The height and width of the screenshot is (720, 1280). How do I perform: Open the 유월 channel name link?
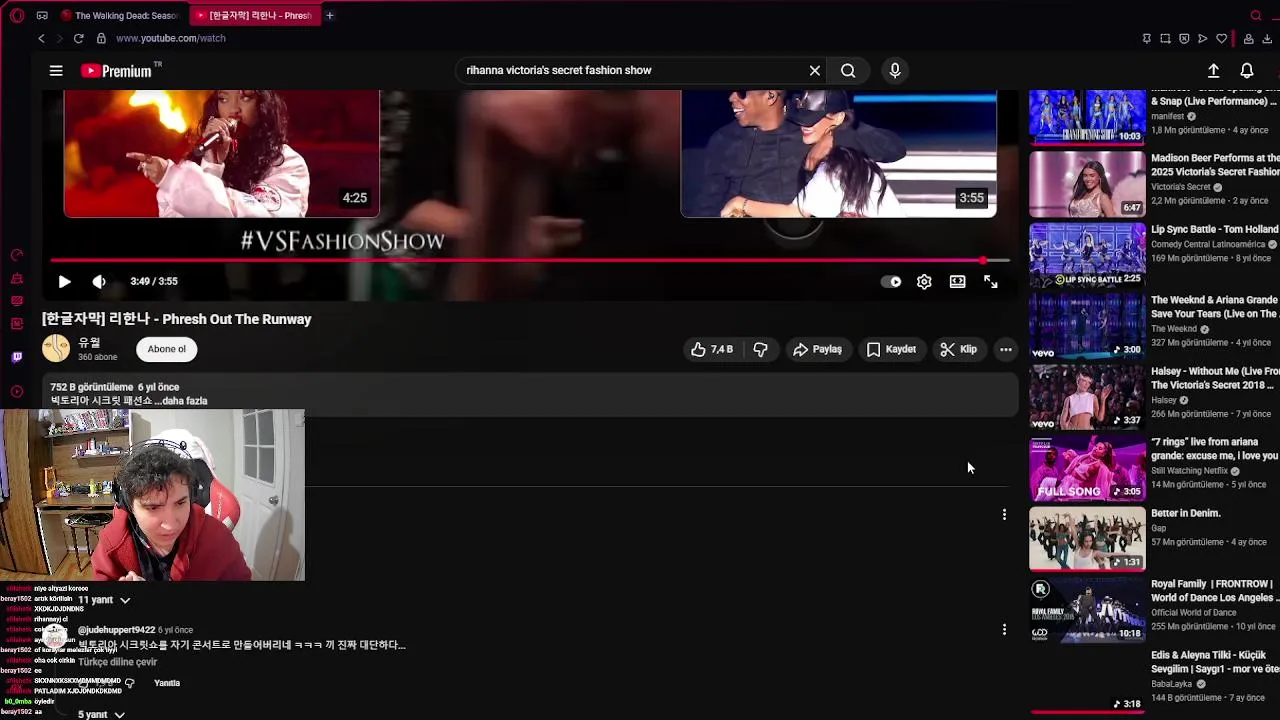[89, 343]
